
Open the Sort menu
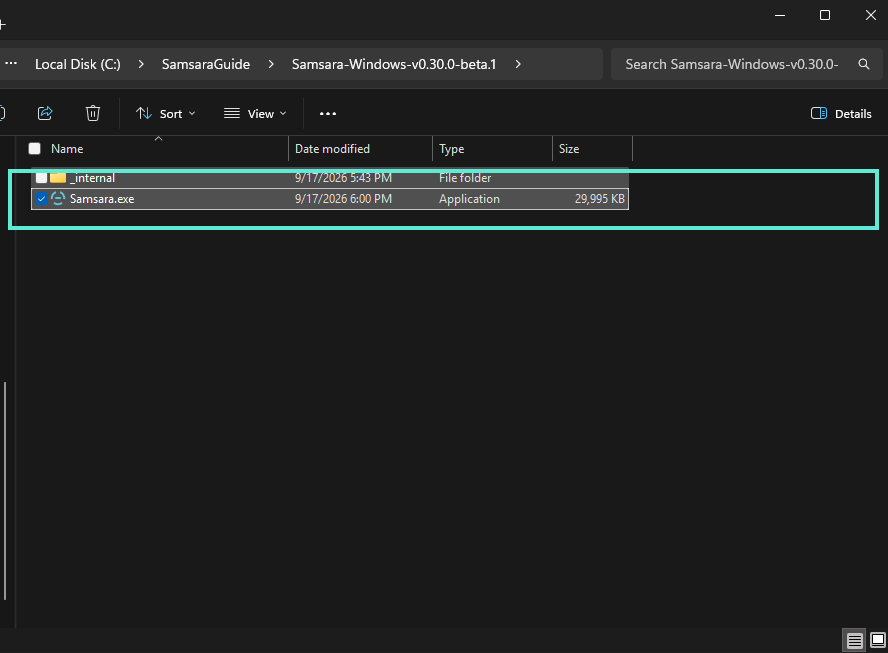tap(166, 114)
